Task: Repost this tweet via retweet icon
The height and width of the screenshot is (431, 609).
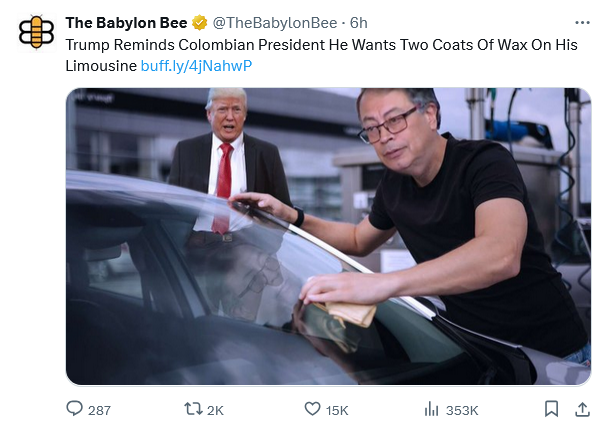Action: [x=193, y=409]
